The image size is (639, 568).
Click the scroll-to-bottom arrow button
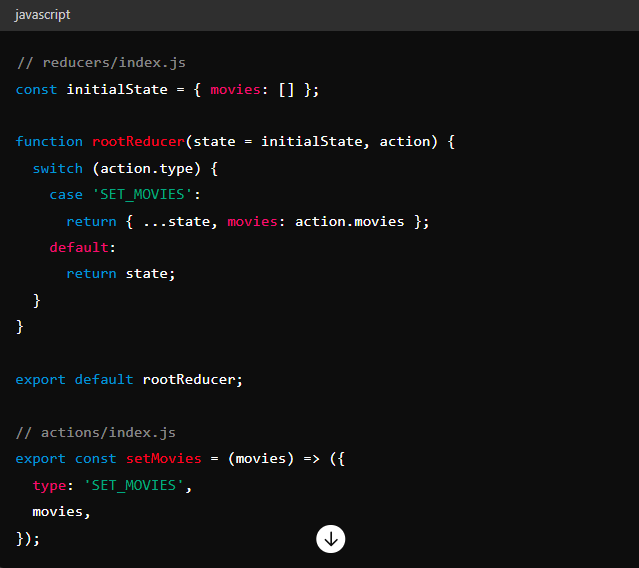click(330, 539)
